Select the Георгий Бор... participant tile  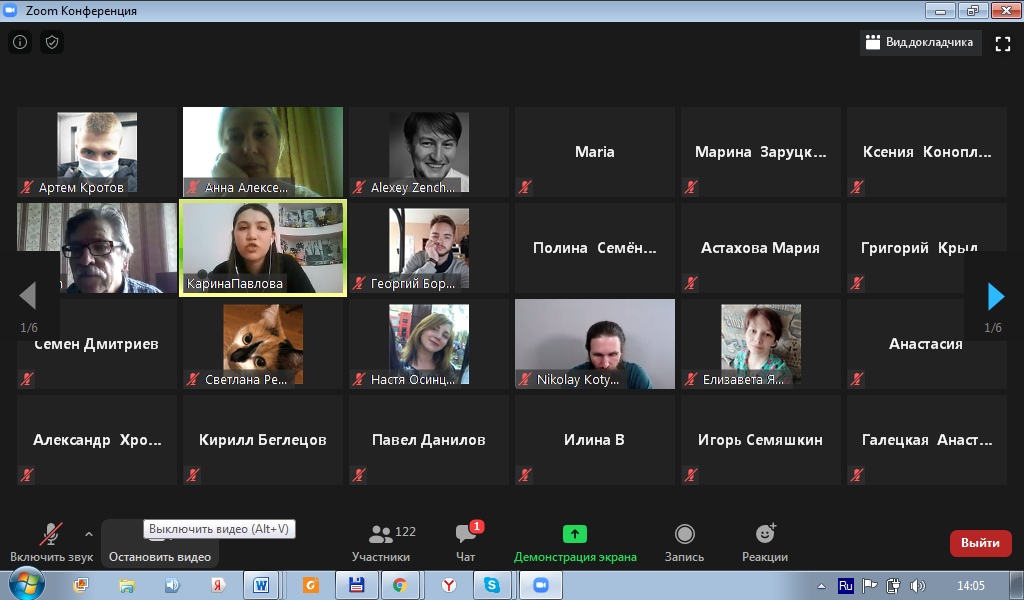coord(428,248)
